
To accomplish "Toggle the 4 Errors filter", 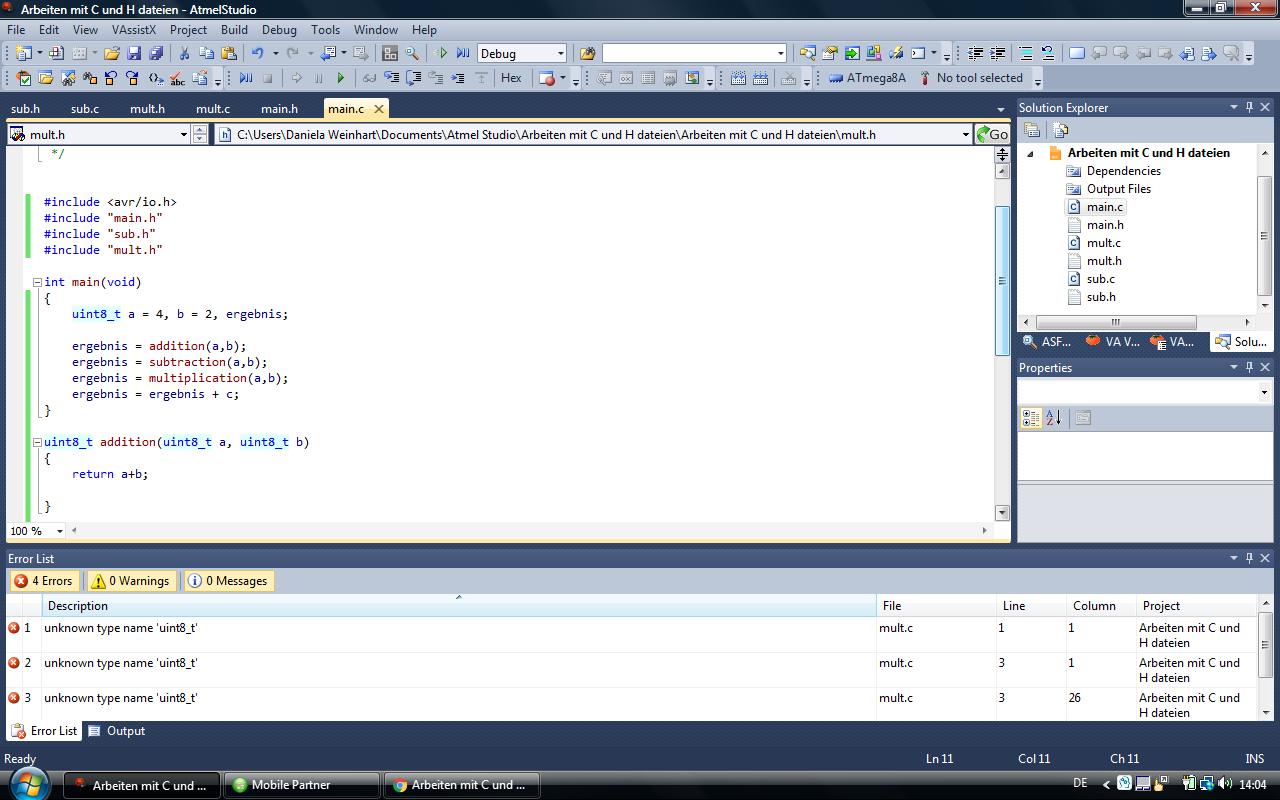I will [44, 581].
